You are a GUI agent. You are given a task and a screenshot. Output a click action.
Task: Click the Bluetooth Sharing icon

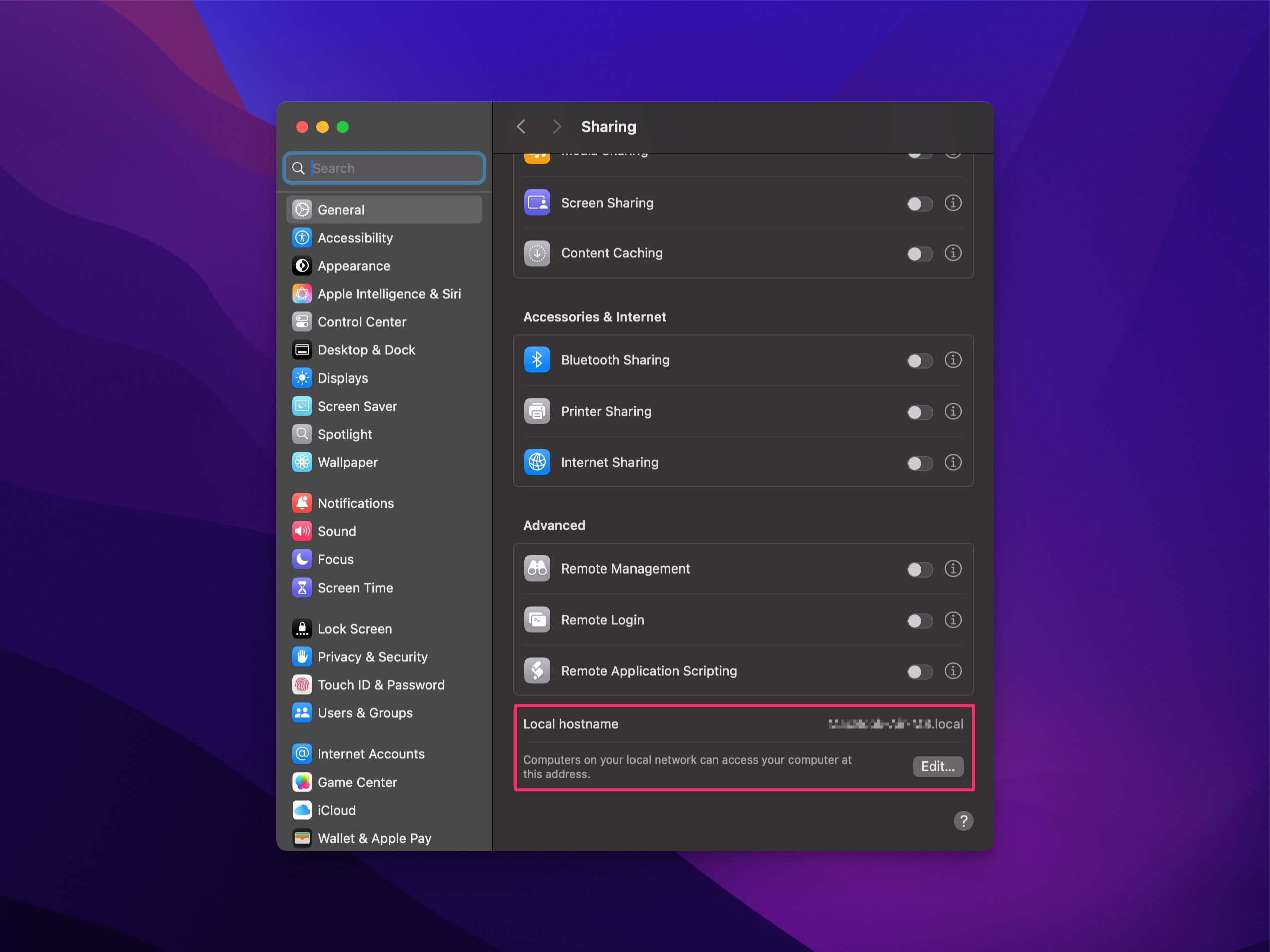[536, 359]
